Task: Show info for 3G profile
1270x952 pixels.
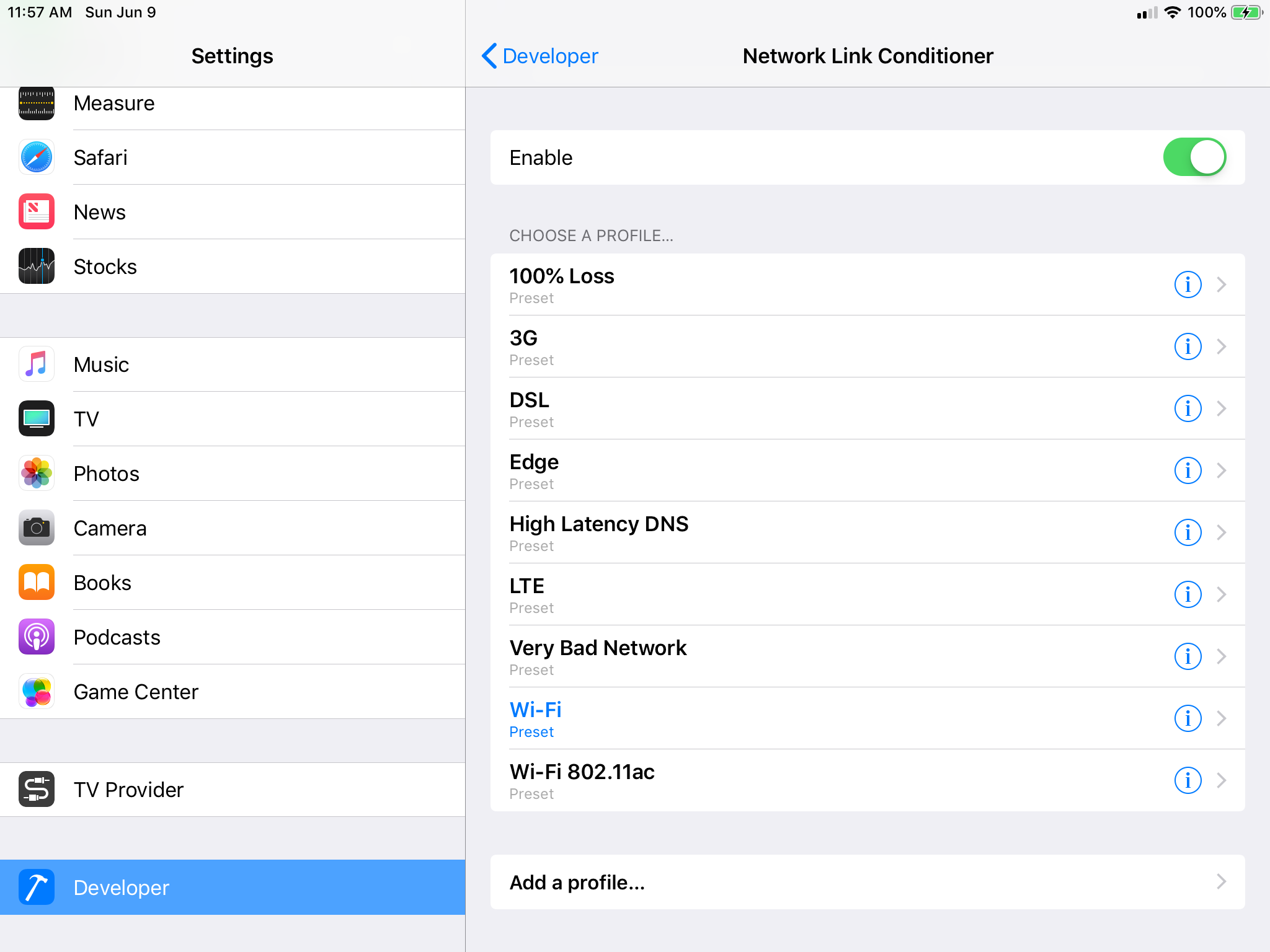Action: [x=1188, y=346]
